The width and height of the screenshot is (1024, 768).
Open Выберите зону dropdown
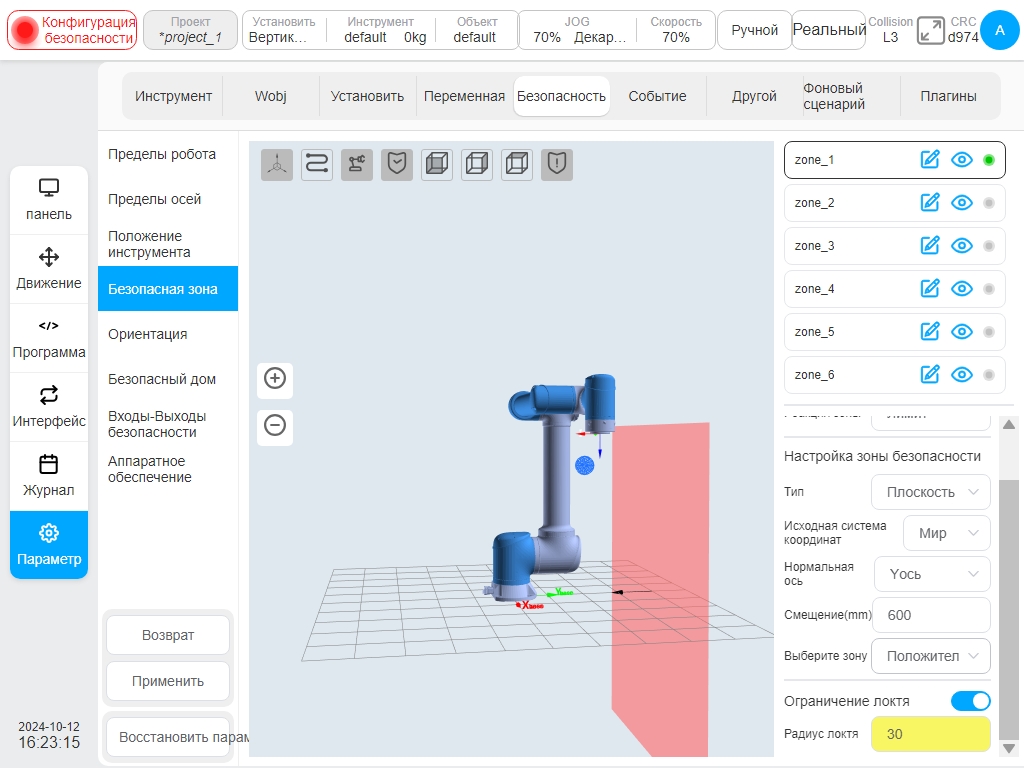point(931,656)
